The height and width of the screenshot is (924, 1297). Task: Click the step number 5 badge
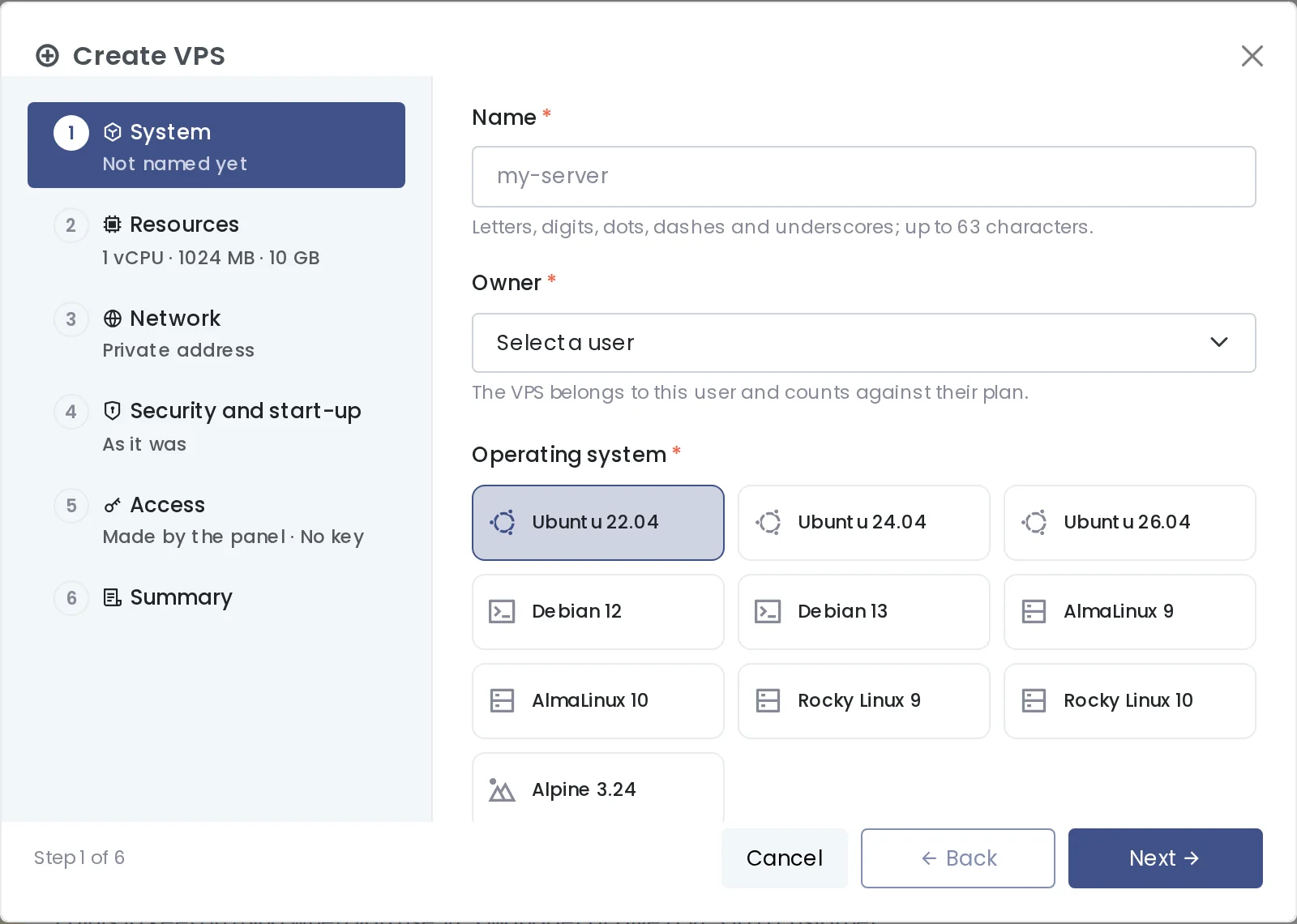click(x=71, y=506)
